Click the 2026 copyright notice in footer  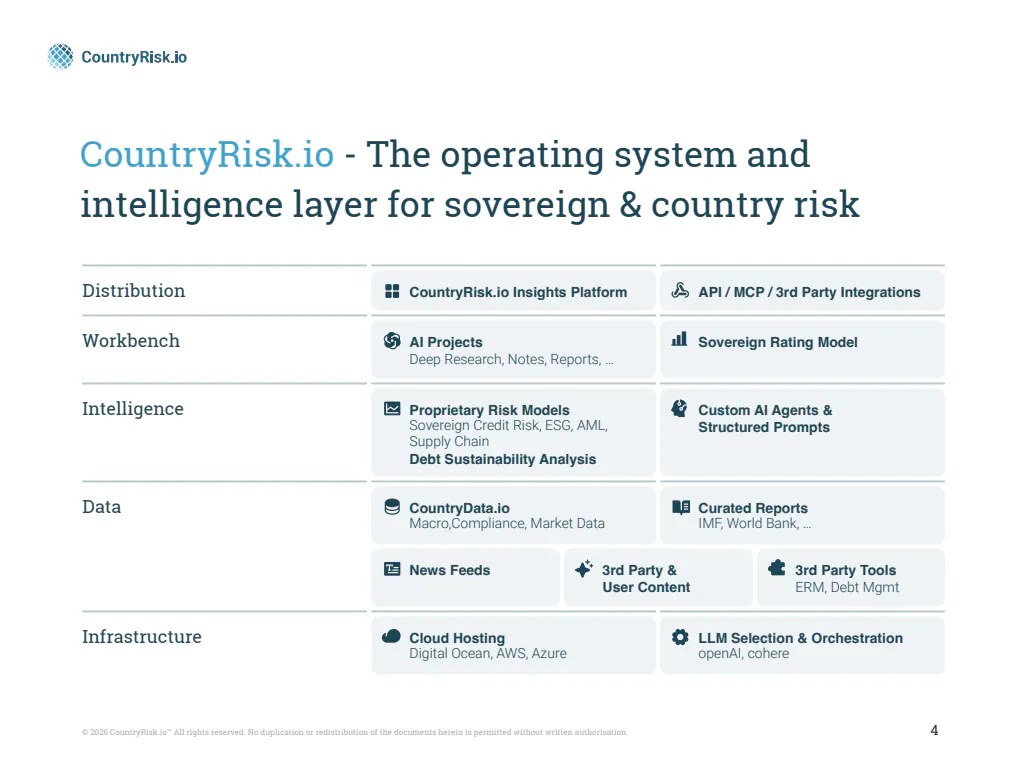tap(355, 732)
